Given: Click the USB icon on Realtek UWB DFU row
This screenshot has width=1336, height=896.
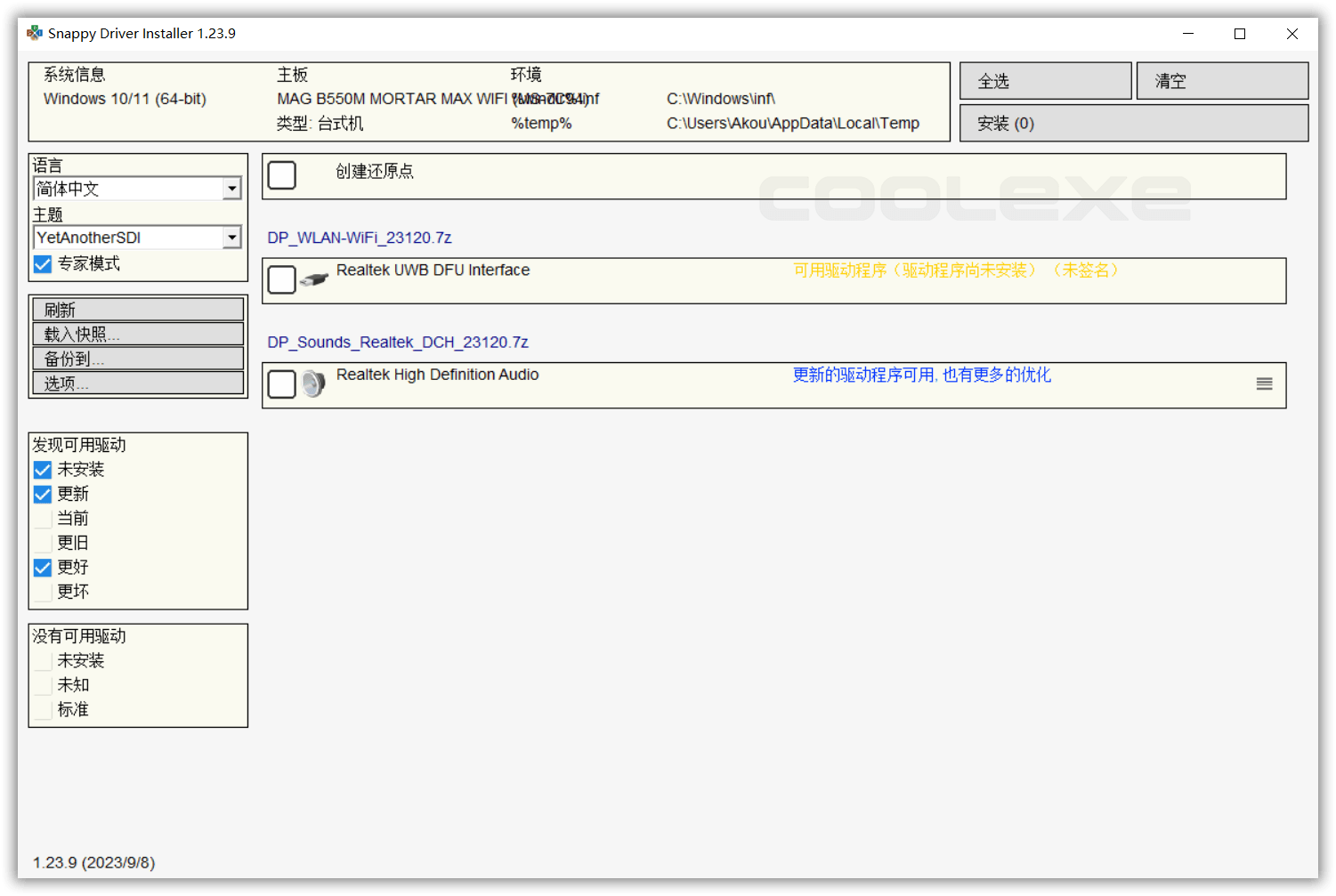Looking at the screenshot, I should tap(313, 278).
